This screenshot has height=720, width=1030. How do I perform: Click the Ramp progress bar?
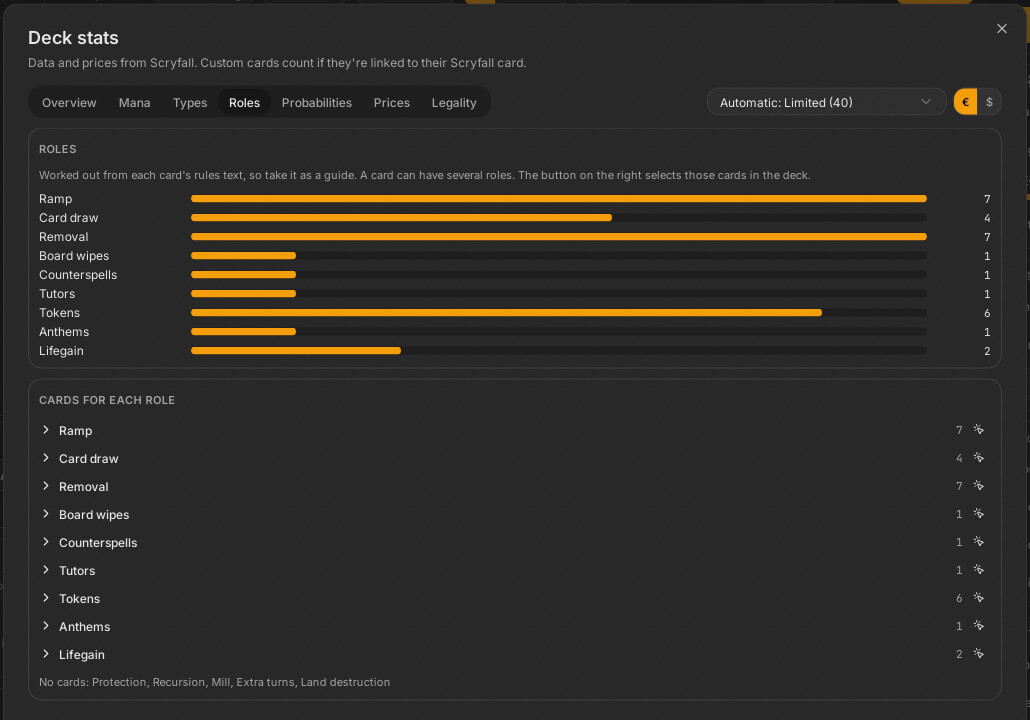click(558, 198)
